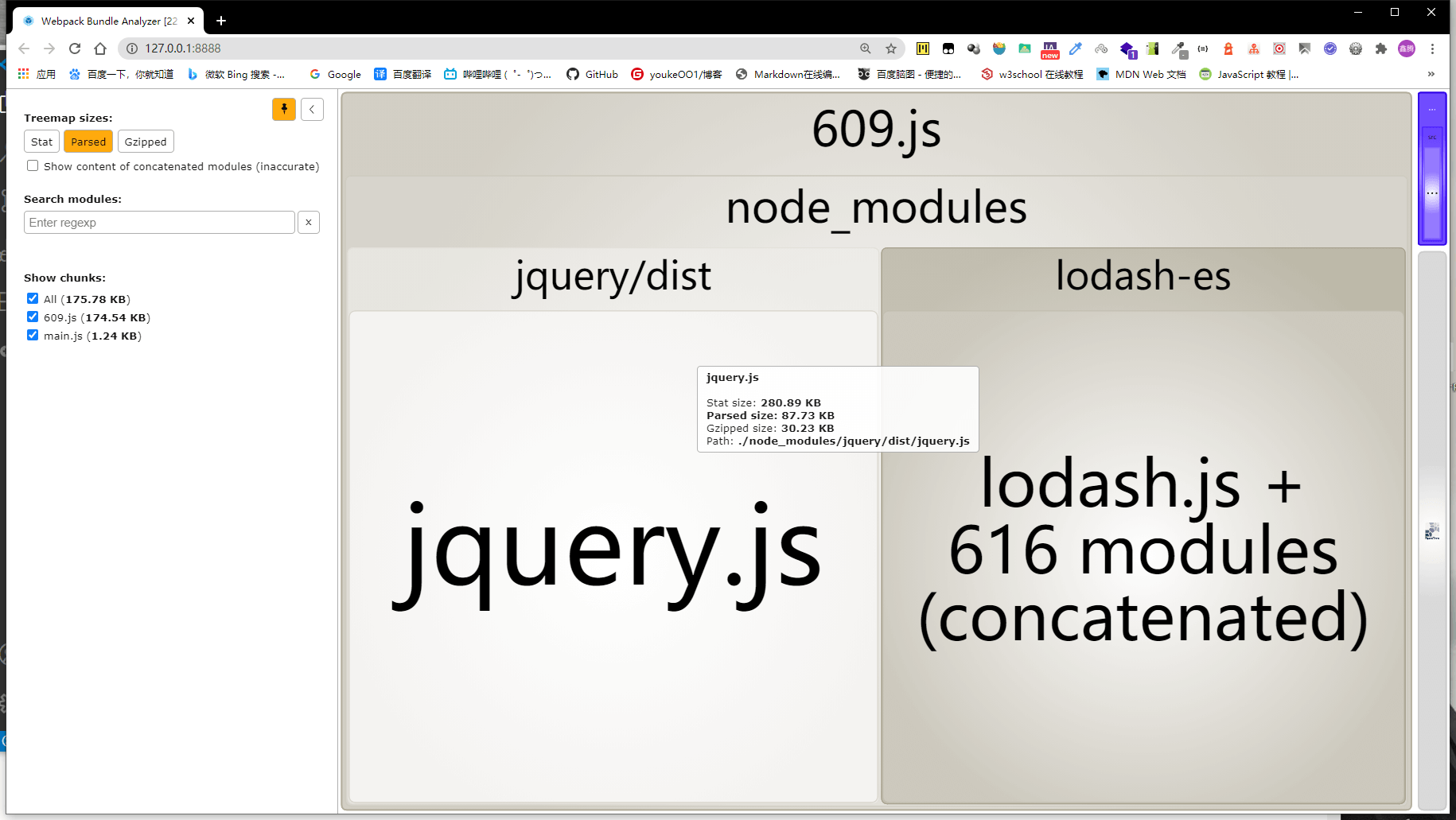Open the youkeOO1/博客 bookmark
This screenshot has width=1456, height=820.
[676, 74]
